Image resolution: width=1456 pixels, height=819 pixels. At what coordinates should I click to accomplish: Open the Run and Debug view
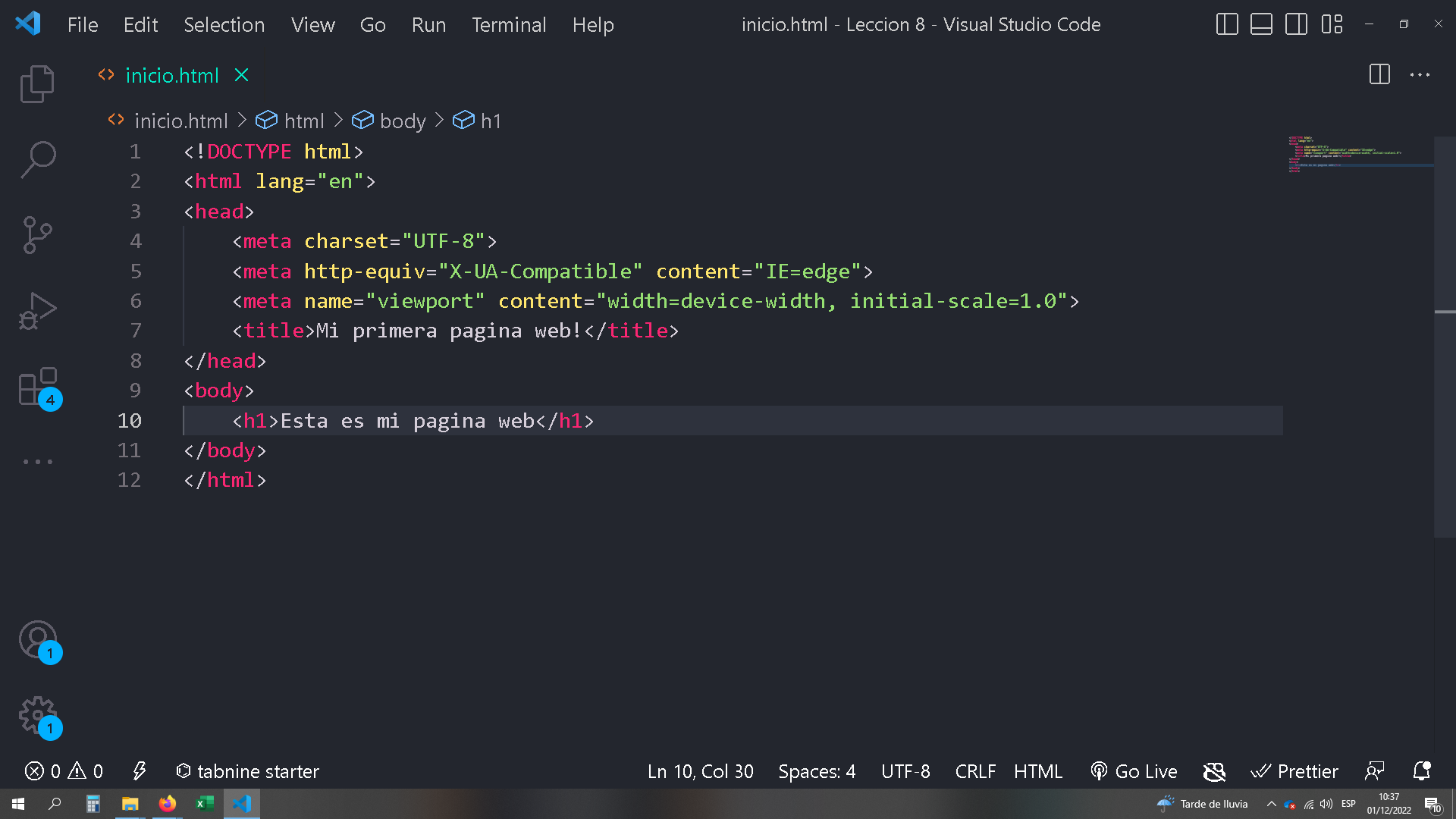pyautogui.click(x=37, y=311)
